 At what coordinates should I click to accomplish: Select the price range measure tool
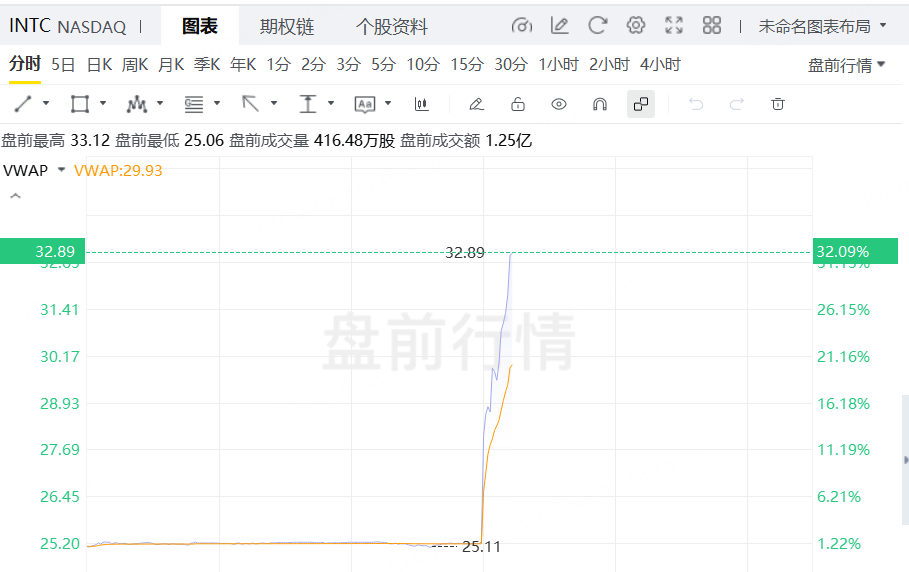point(307,104)
